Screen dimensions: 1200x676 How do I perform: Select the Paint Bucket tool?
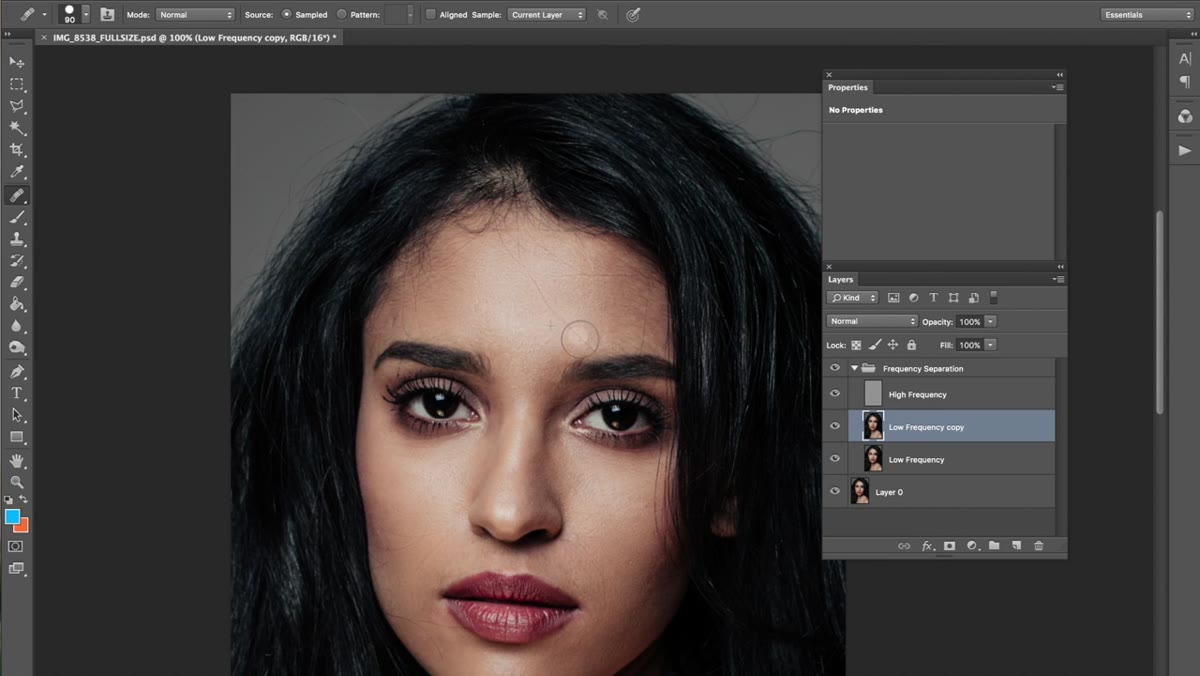point(17,304)
